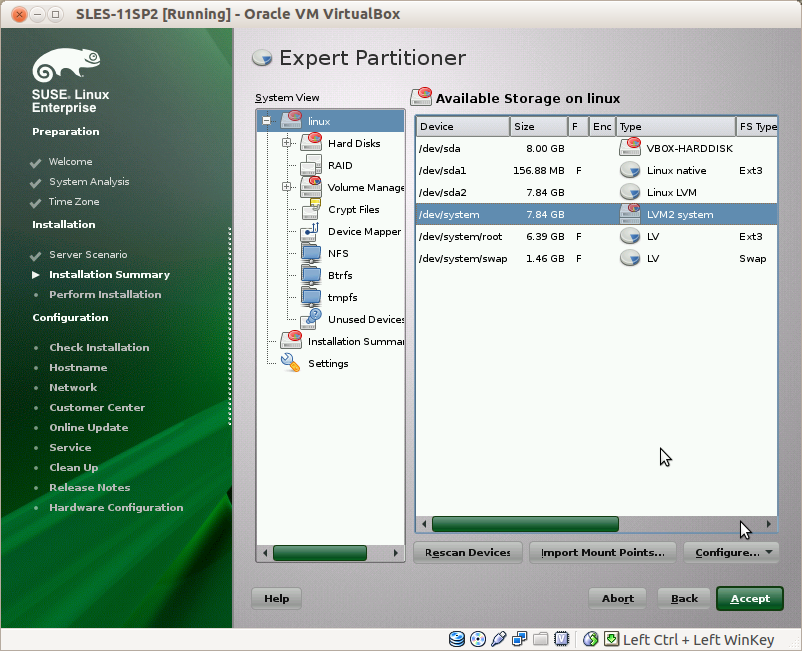Select the /dev/system row
The width and height of the screenshot is (802, 651).
596,214
